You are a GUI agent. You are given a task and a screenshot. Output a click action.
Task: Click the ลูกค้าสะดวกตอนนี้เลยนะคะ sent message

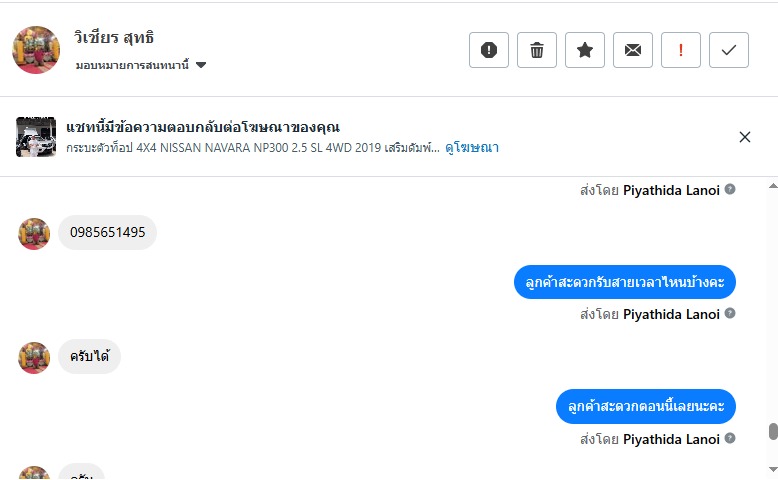click(x=646, y=406)
